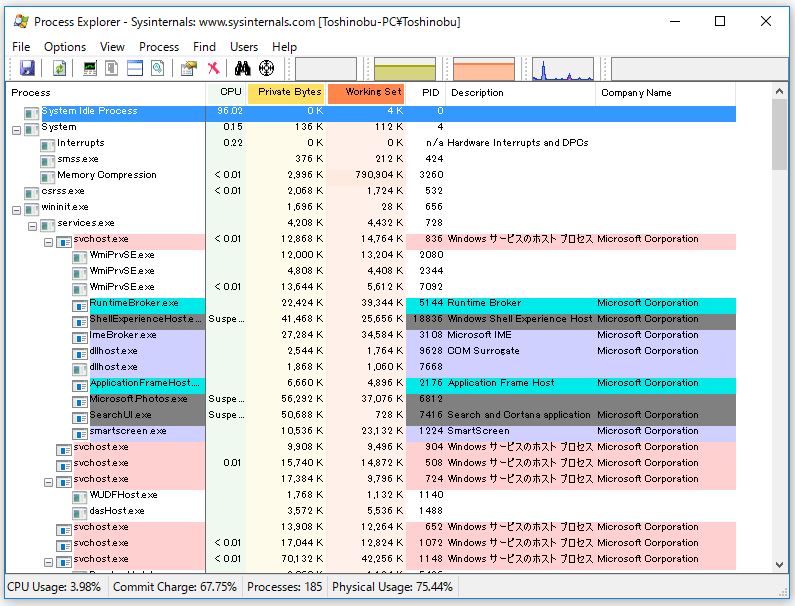Collapse svchost.exe PID 724 node
795x606 pixels.
48,482
